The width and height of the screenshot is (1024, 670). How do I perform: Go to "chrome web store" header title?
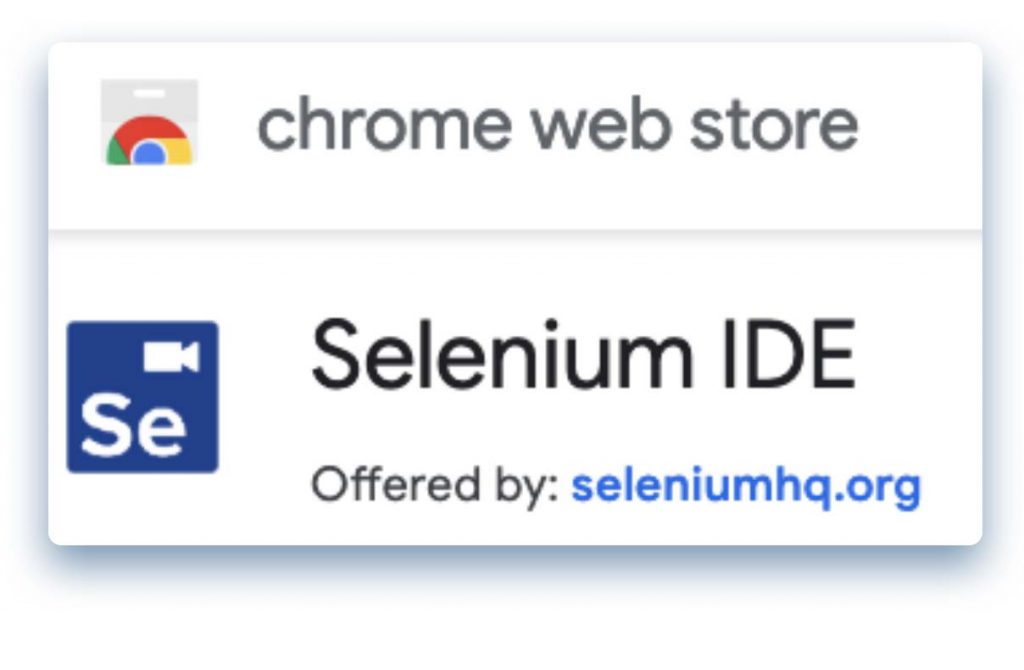tap(557, 124)
